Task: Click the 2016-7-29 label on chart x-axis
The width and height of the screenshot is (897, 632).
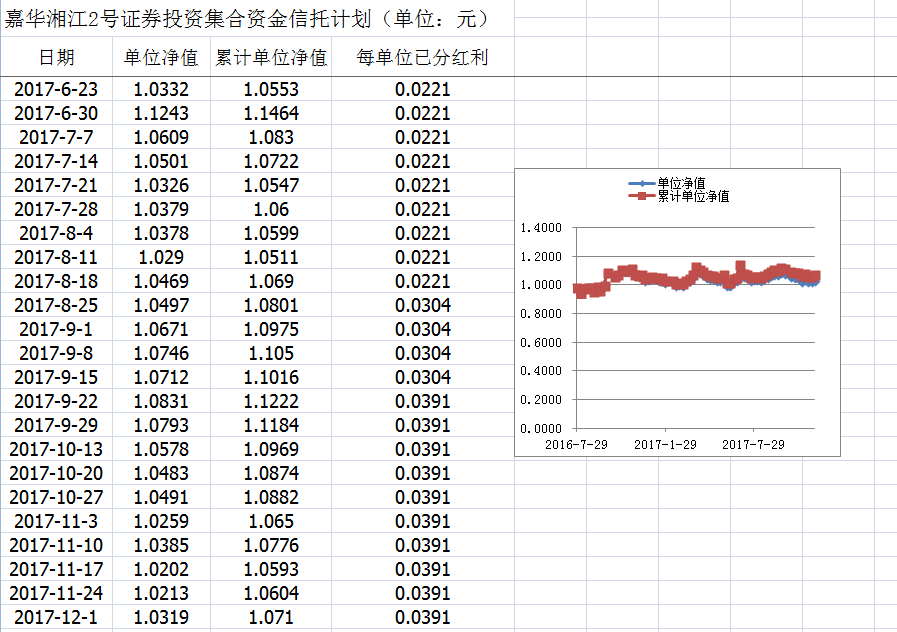Action: [x=575, y=444]
